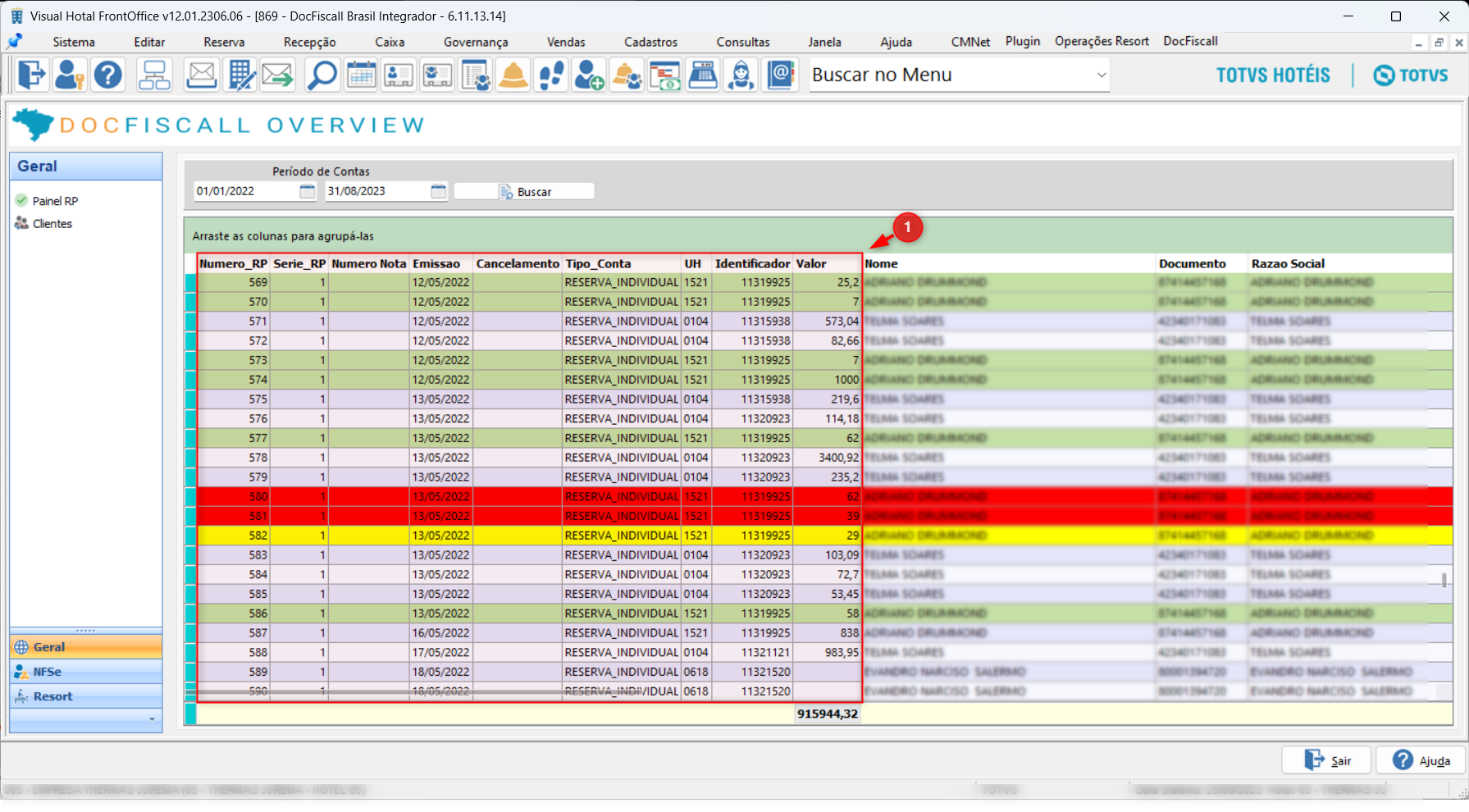Click the Valor cell 3400,92
The height and width of the screenshot is (812, 1469).
click(x=827, y=458)
